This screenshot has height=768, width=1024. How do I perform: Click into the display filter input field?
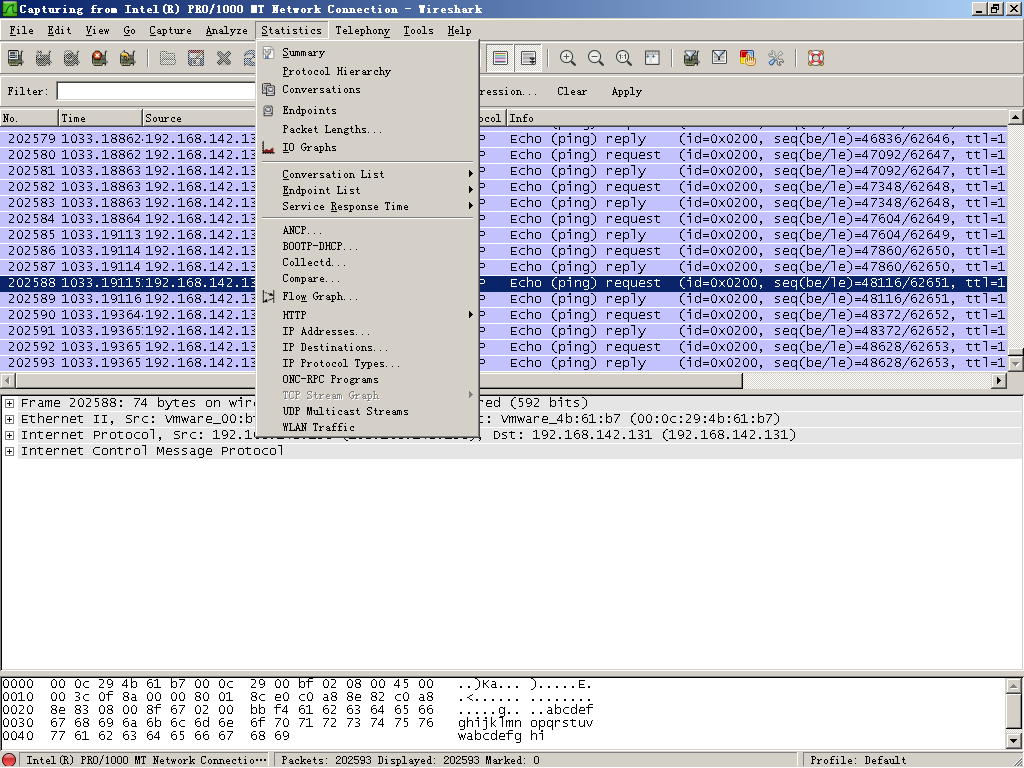(x=157, y=91)
